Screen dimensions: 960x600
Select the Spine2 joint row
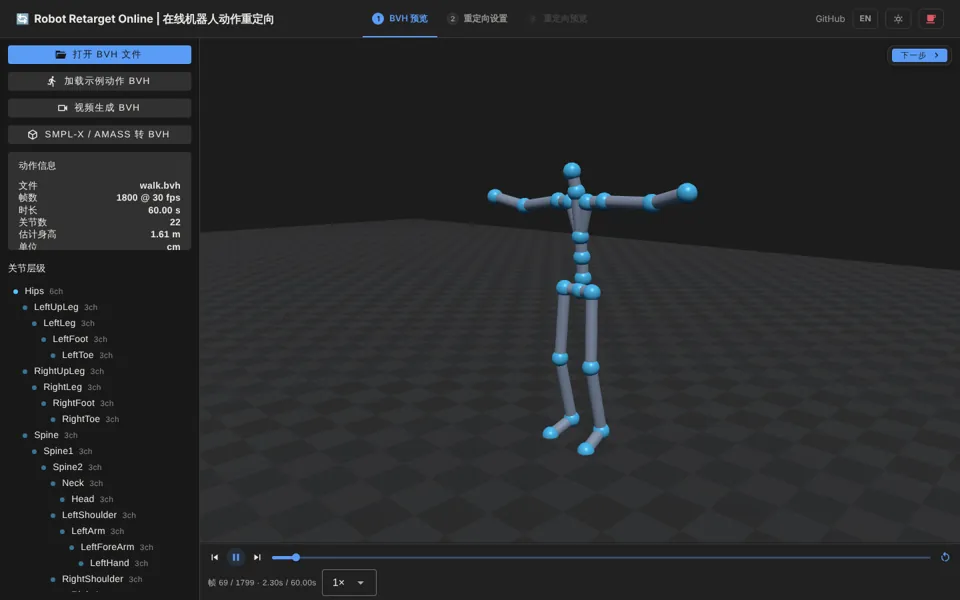tap(99, 467)
